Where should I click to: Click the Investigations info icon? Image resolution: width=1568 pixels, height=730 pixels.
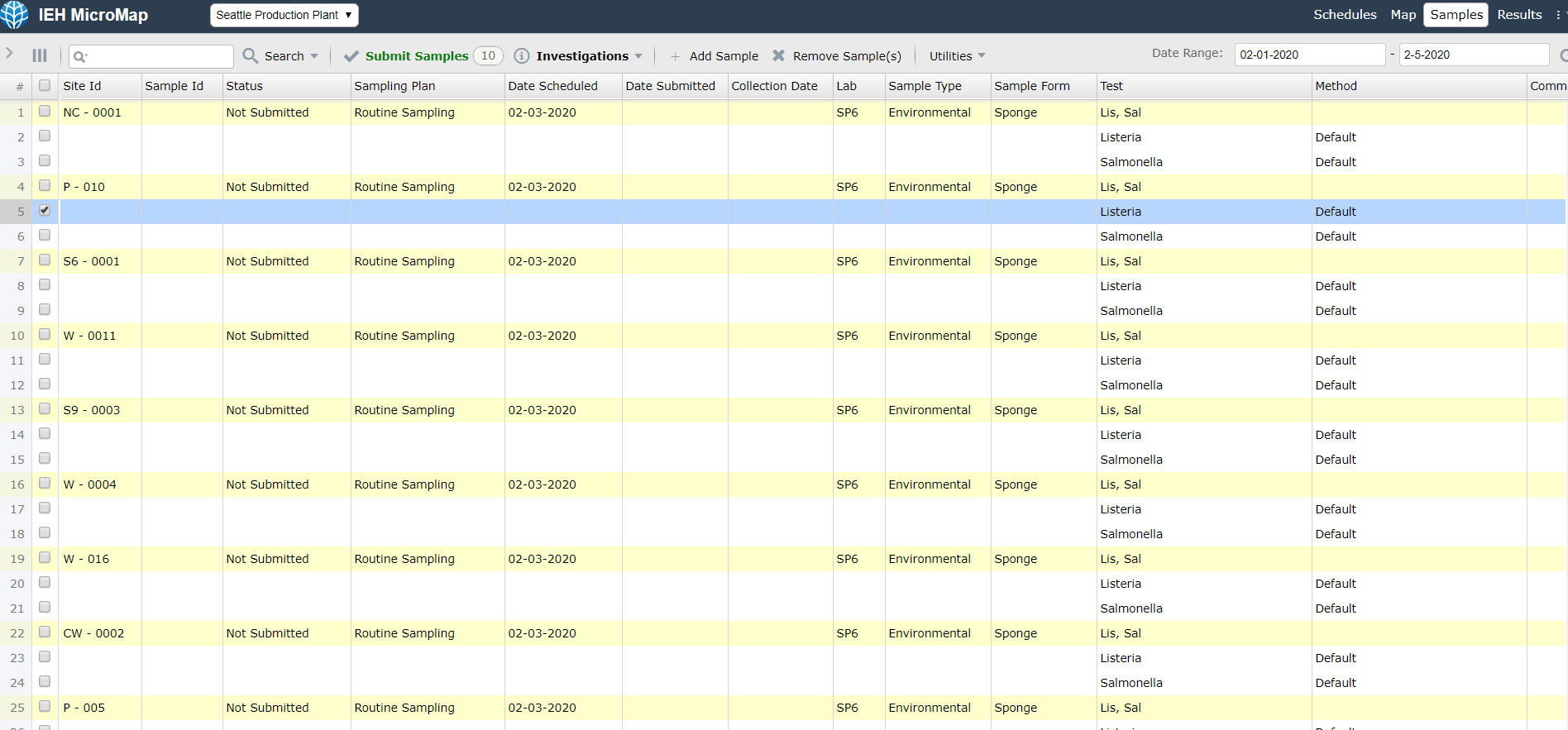coord(522,55)
